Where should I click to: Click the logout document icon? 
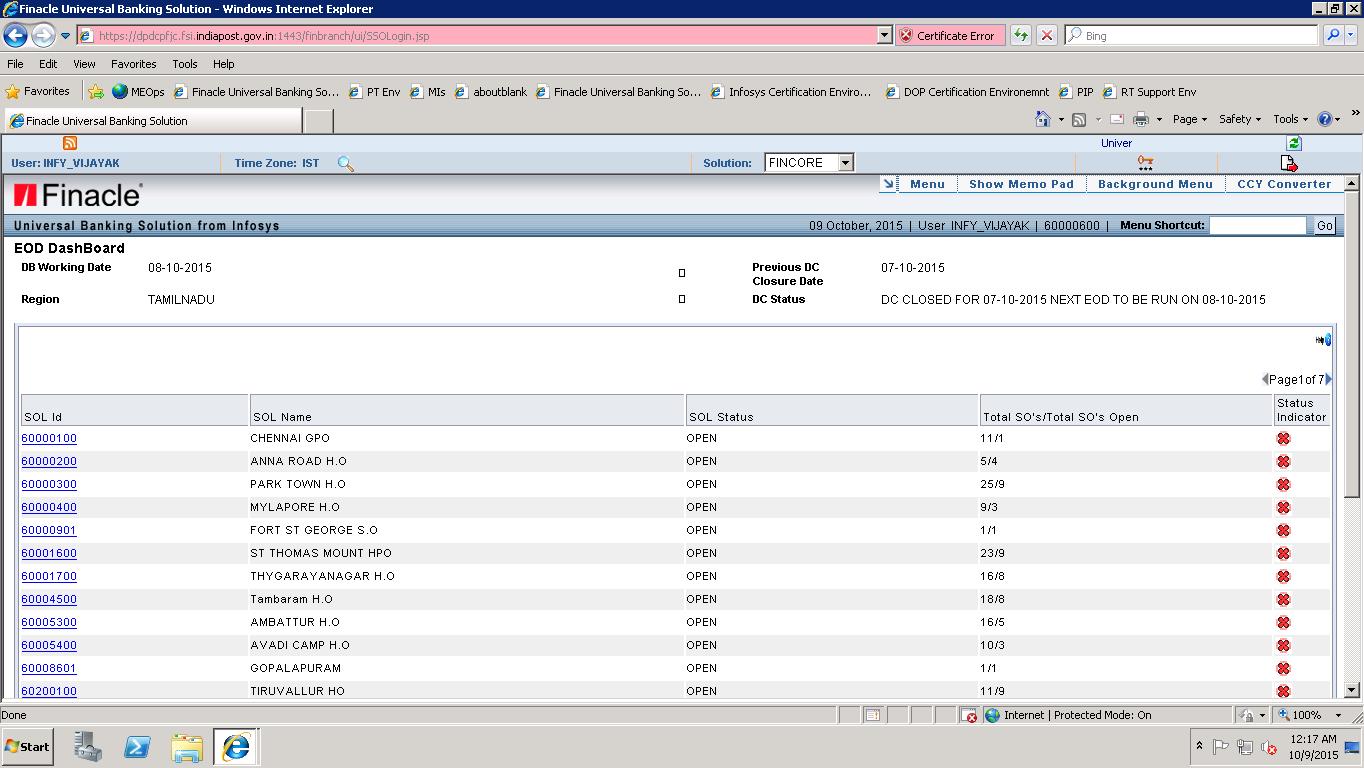[1288, 163]
